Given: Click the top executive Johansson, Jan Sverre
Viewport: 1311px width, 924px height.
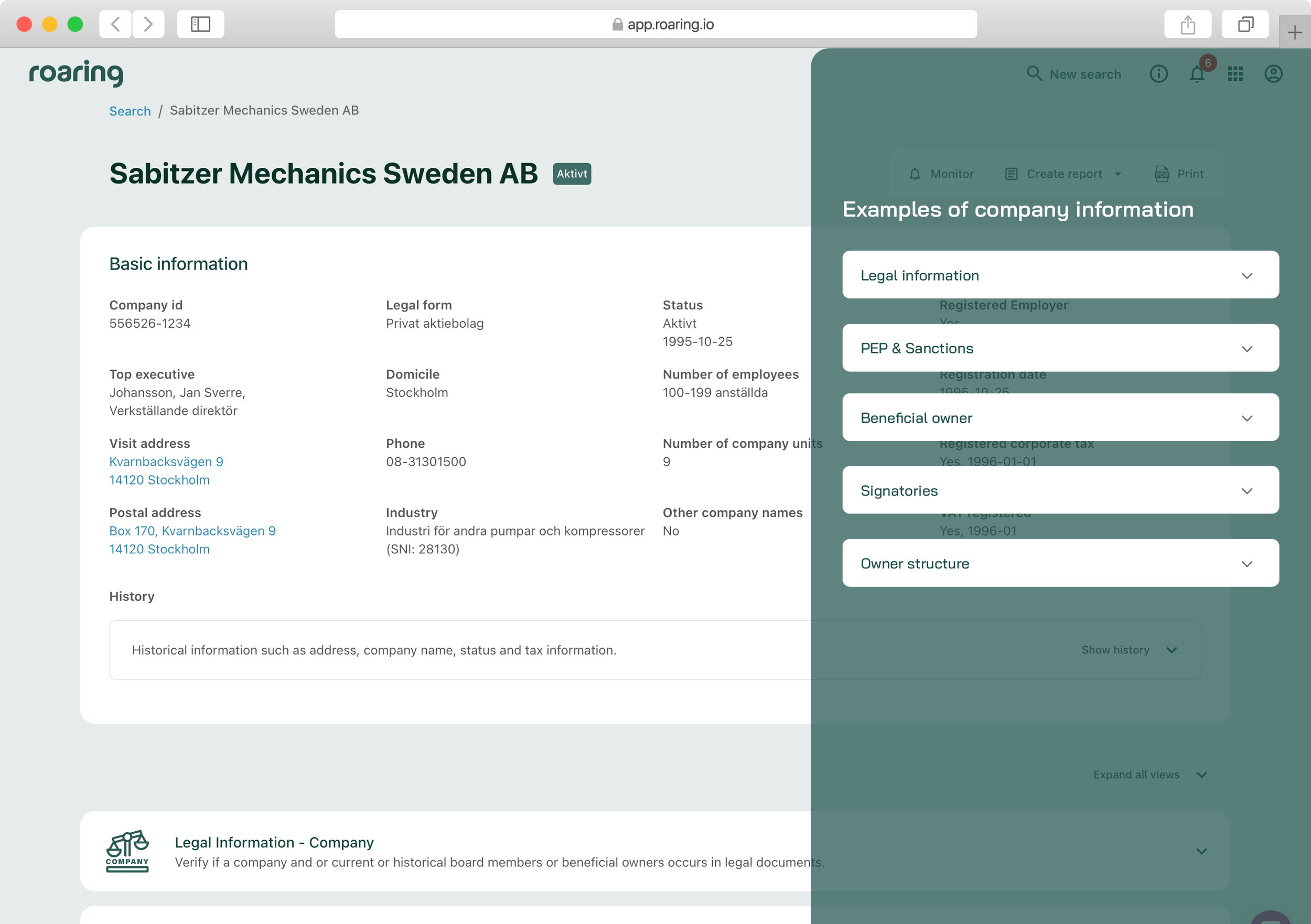Looking at the screenshot, I should coord(177,392).
